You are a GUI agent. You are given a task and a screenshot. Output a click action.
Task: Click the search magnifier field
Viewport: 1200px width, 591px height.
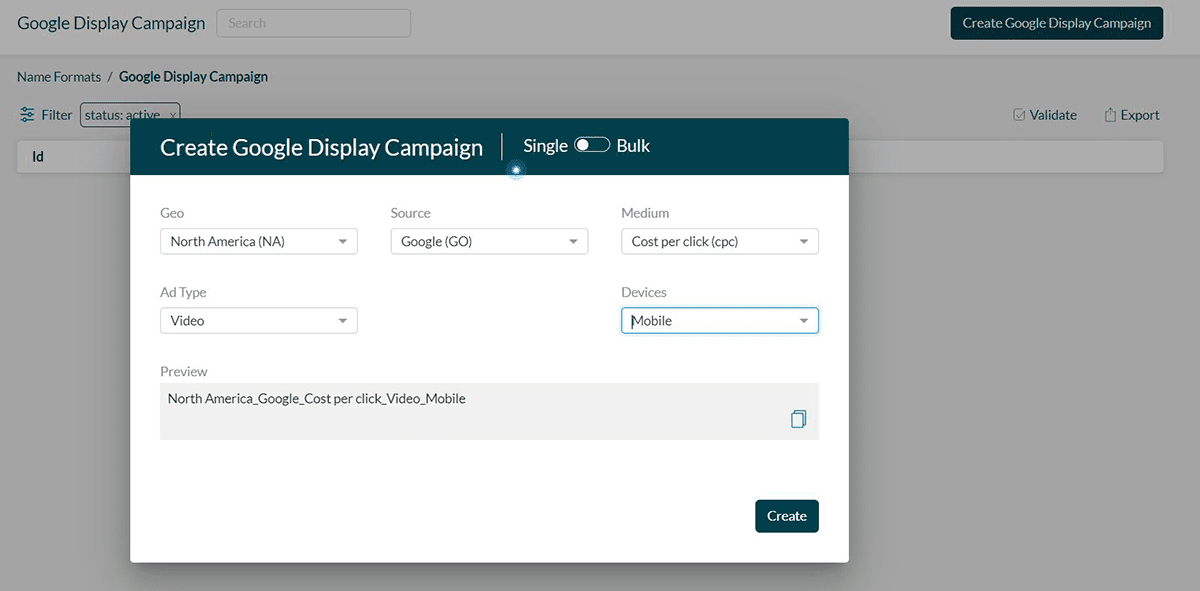(x=313, y=22)
